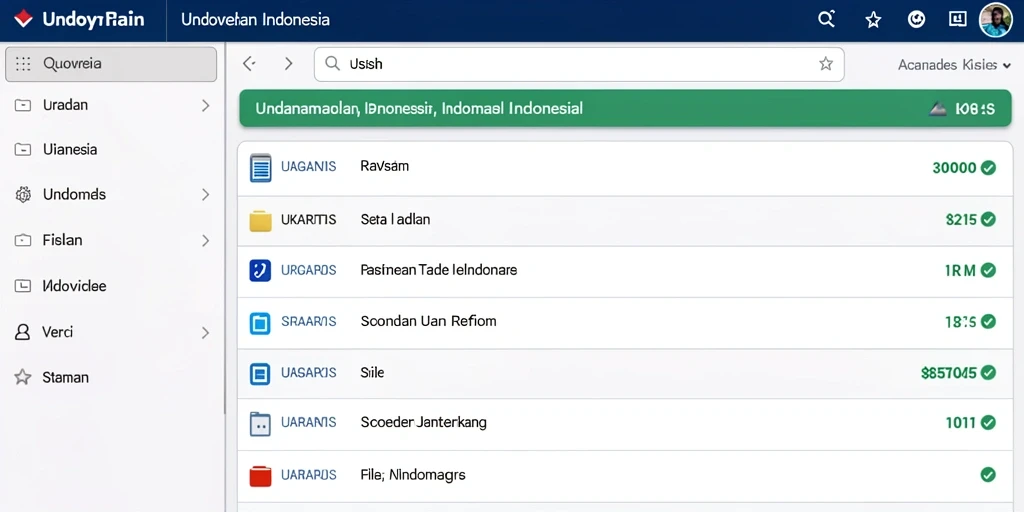Click the star icon in top header
The image size is (1024, 512).
873,20
